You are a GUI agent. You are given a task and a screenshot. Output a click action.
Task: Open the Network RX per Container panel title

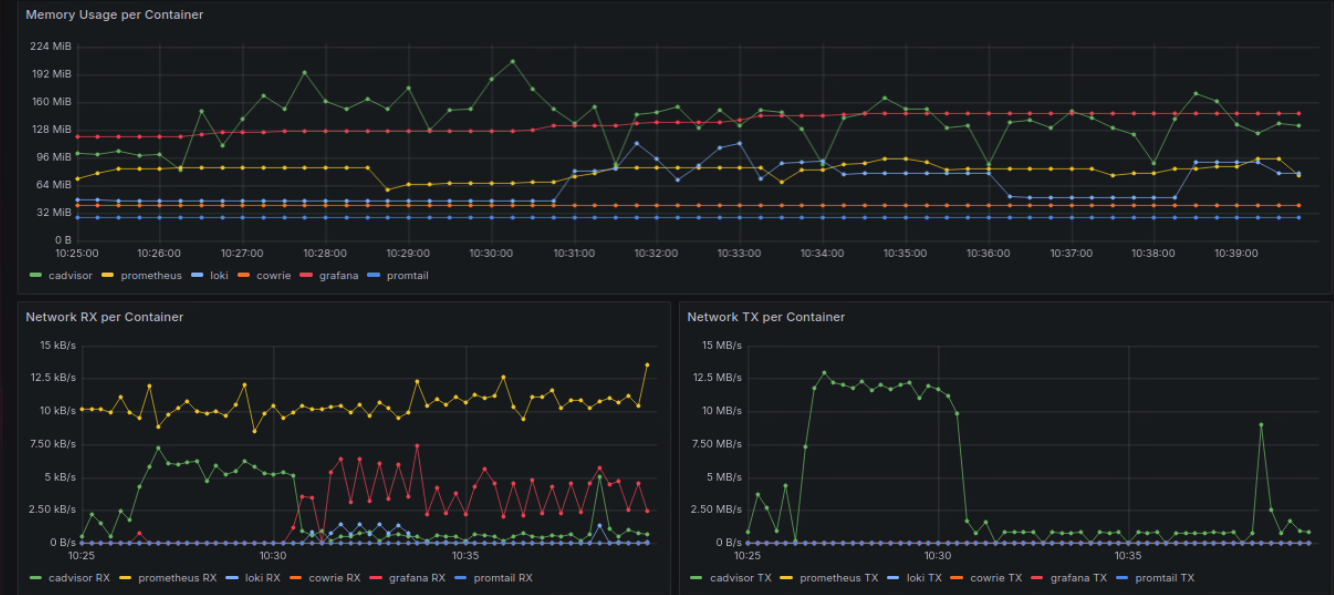(x=105, y=317)
